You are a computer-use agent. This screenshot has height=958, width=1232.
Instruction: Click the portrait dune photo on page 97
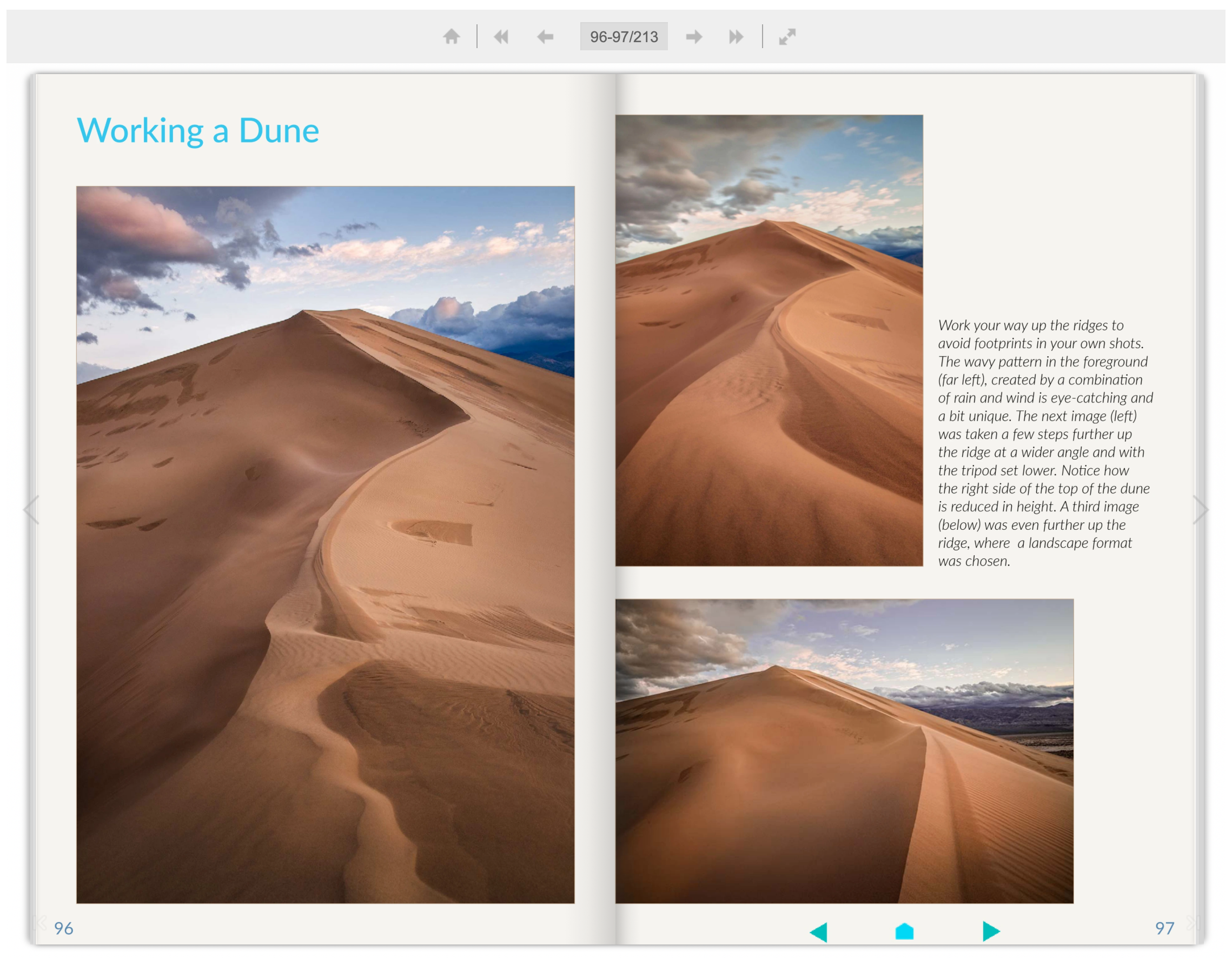[769, 341]
